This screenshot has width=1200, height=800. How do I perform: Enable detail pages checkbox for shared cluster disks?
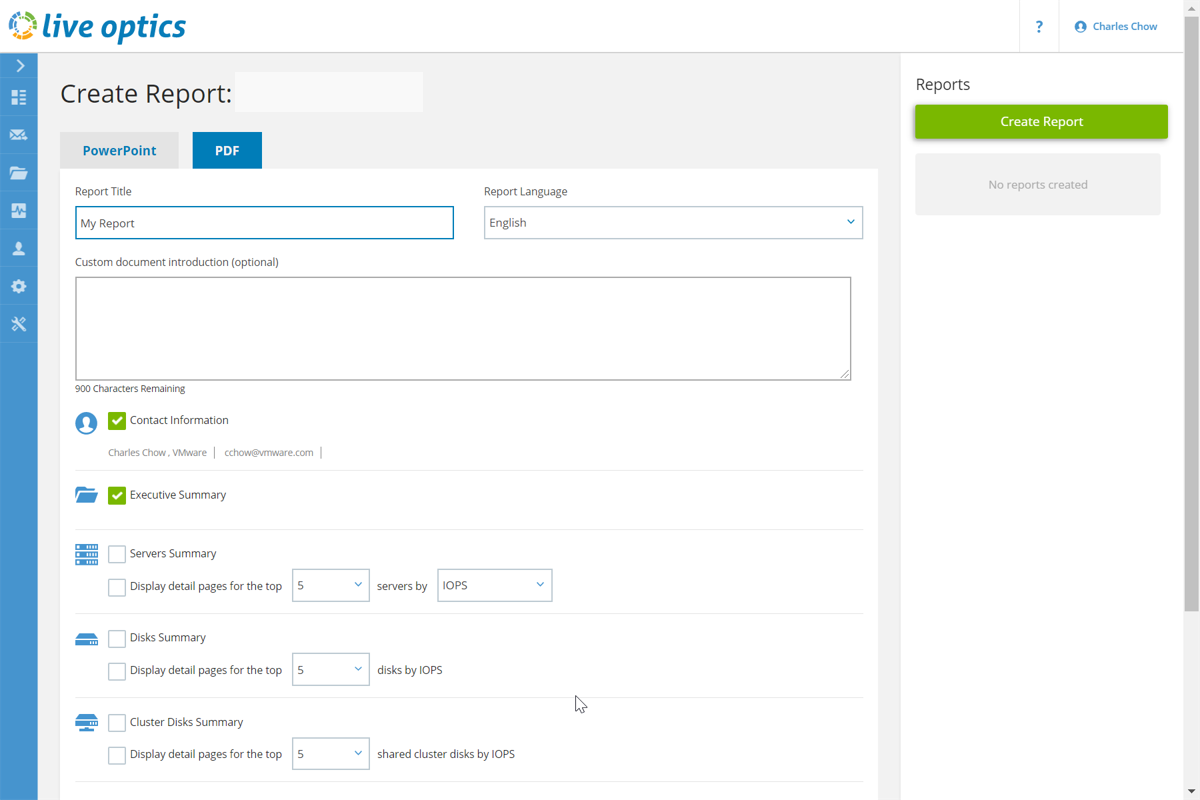point(117,755)
